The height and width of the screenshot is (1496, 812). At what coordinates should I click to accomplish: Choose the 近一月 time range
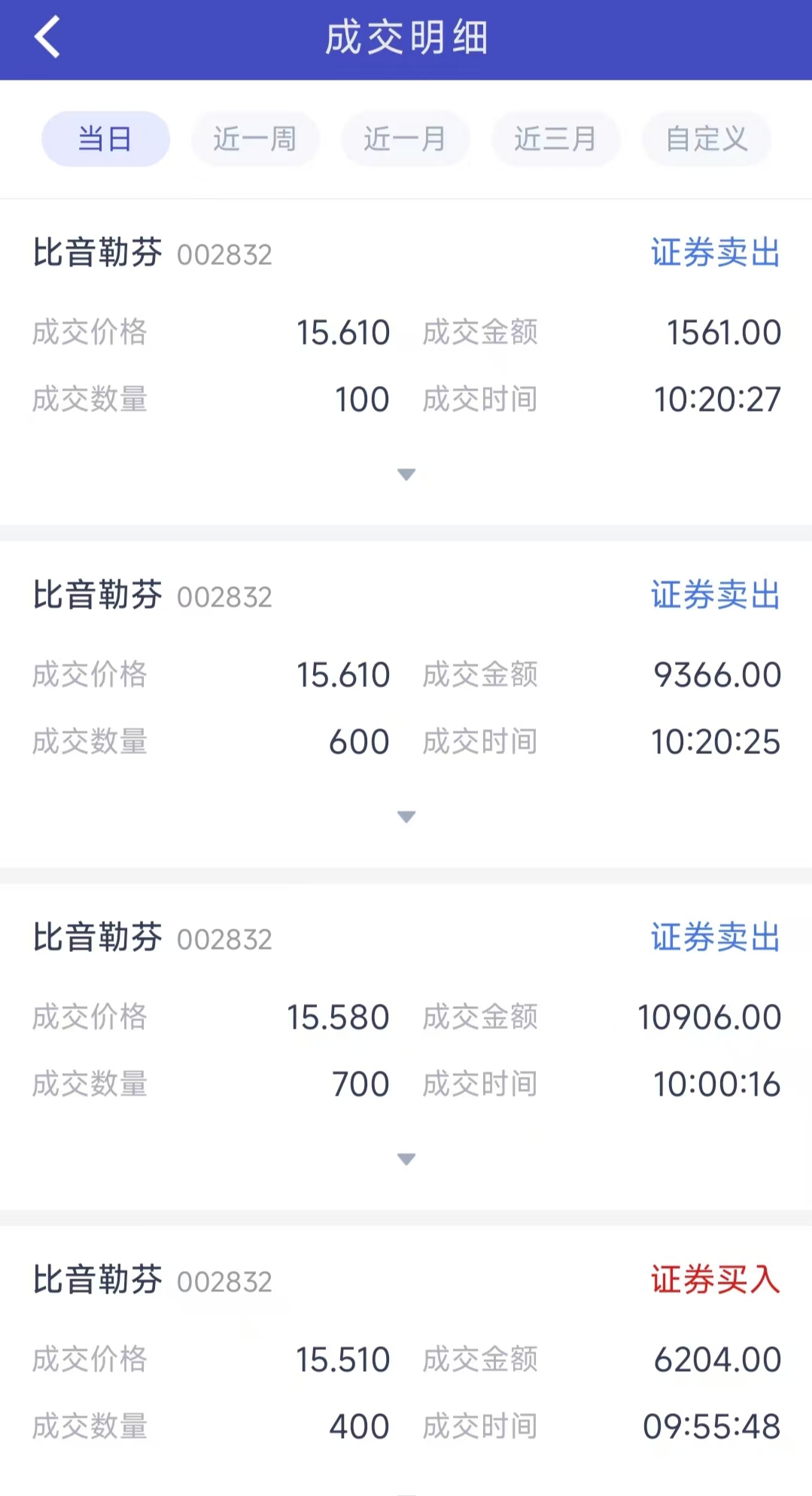coord(406,139)
